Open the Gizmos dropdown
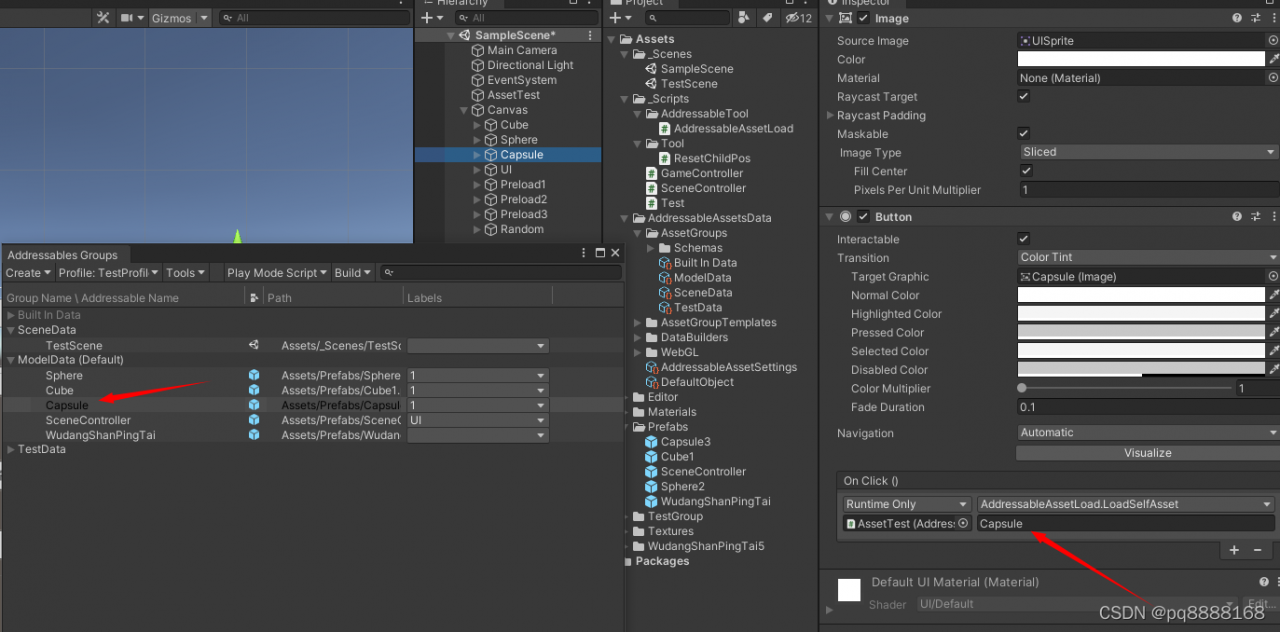The width and height of the screenshot is (1280, 632). click(180, 18)
